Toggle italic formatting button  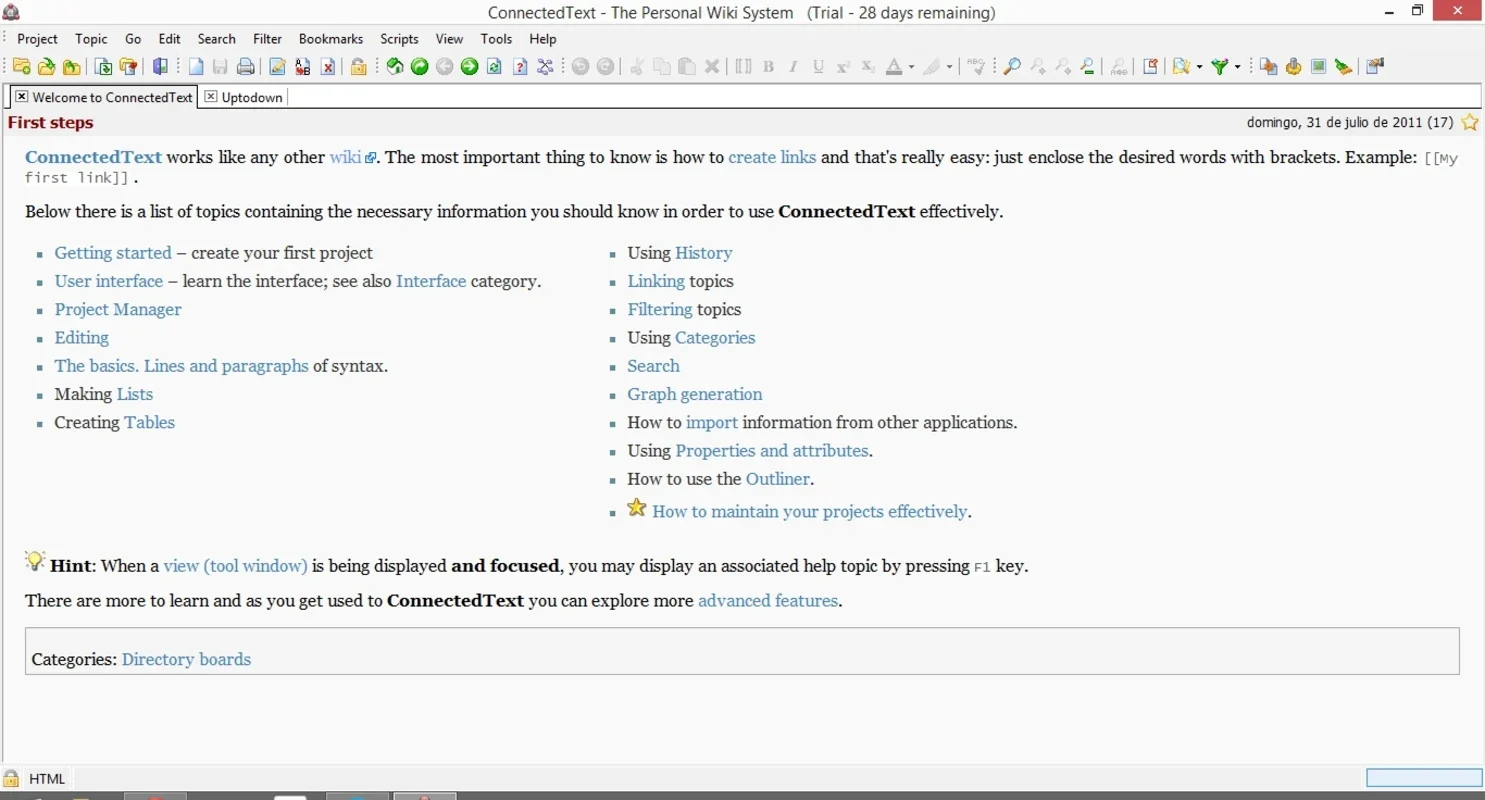click(793, 67)
